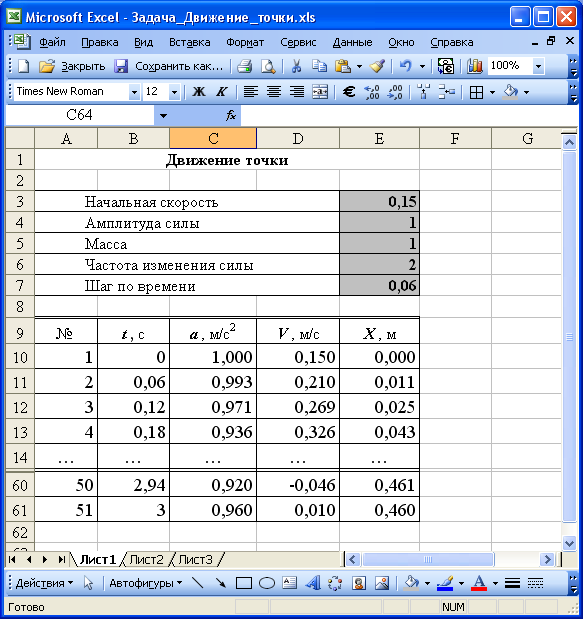Viewport: 583px width, 619px height.
Task: Open the Правка menu
Action: pos(100,42)
